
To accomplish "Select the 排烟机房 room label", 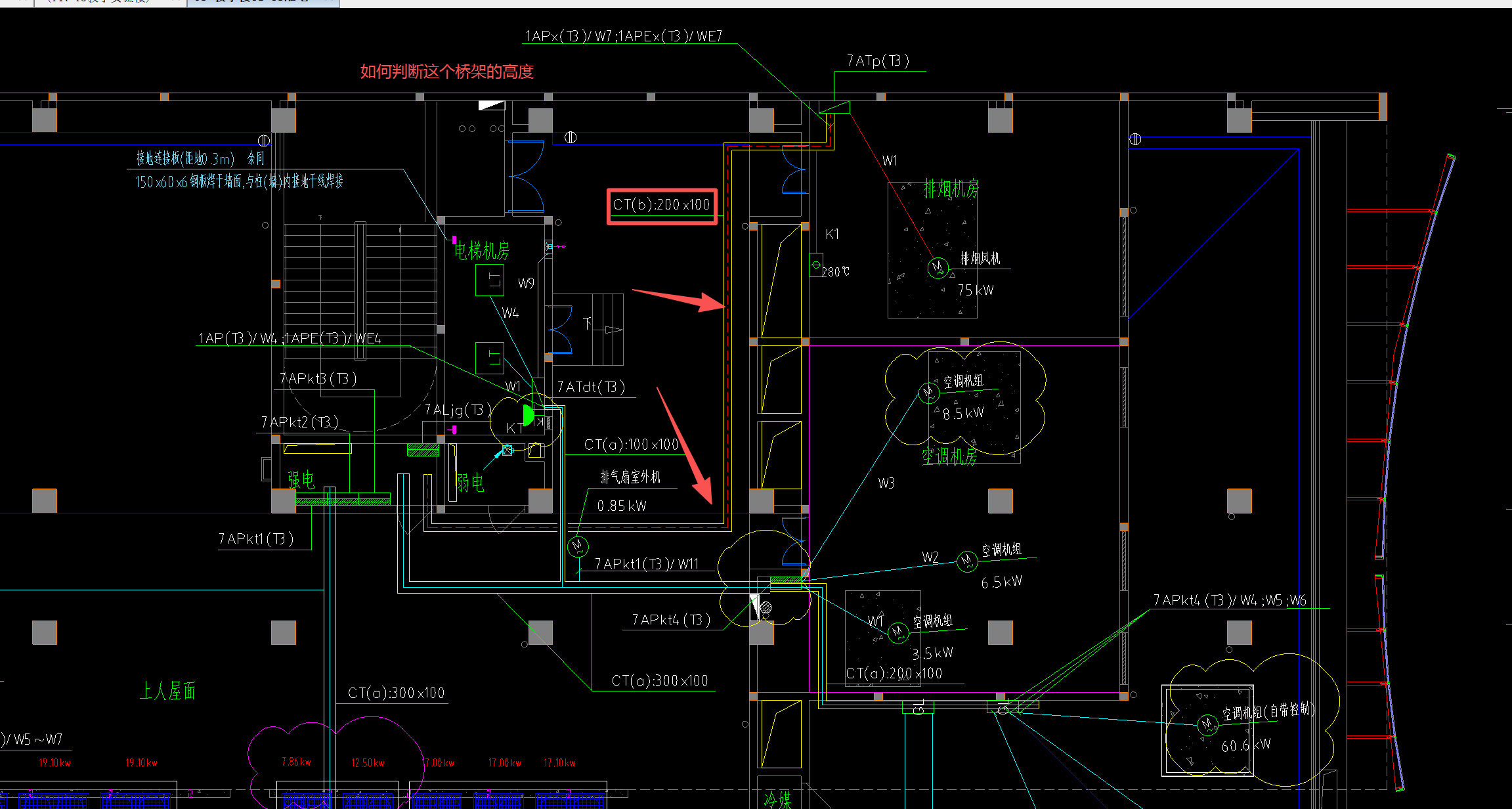I will 951,189.
